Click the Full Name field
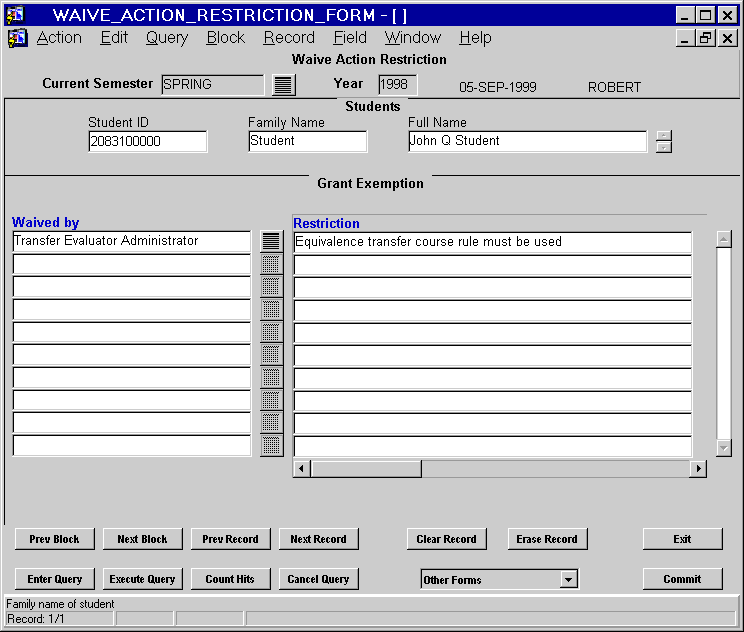744x632 pixels. [x=527, y=141]
